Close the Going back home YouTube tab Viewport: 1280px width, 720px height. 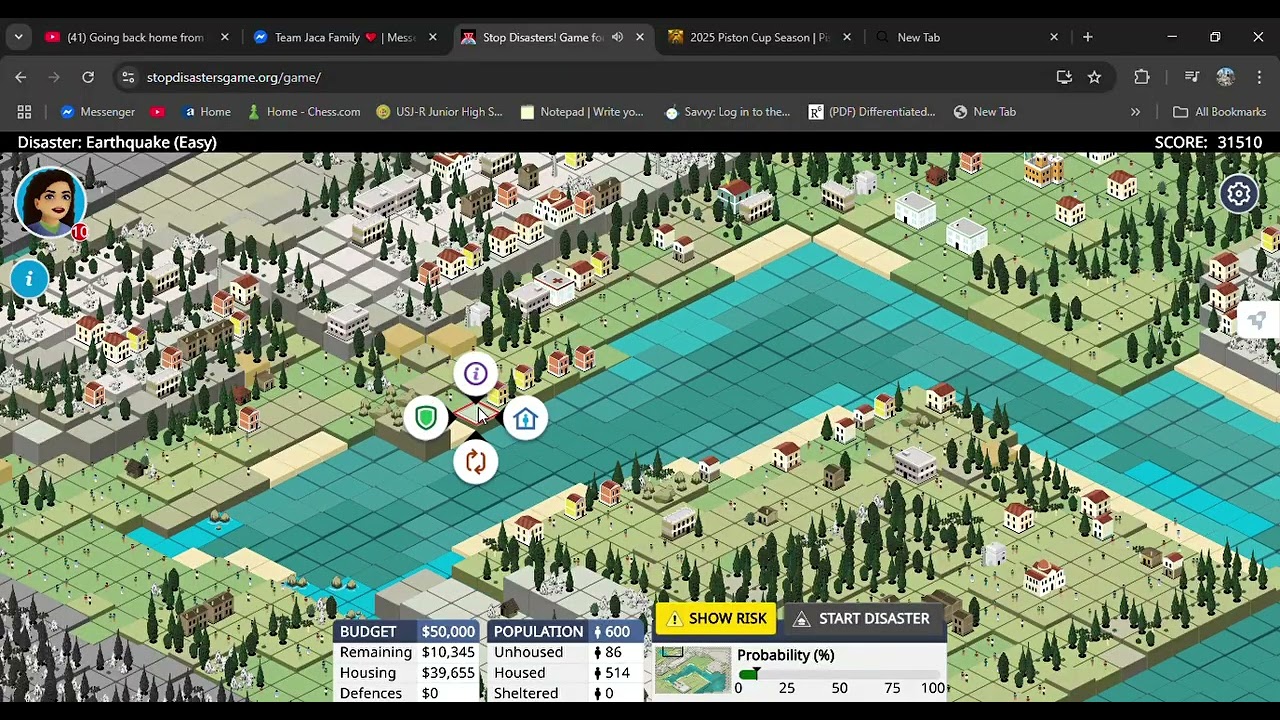coord(225,37)
